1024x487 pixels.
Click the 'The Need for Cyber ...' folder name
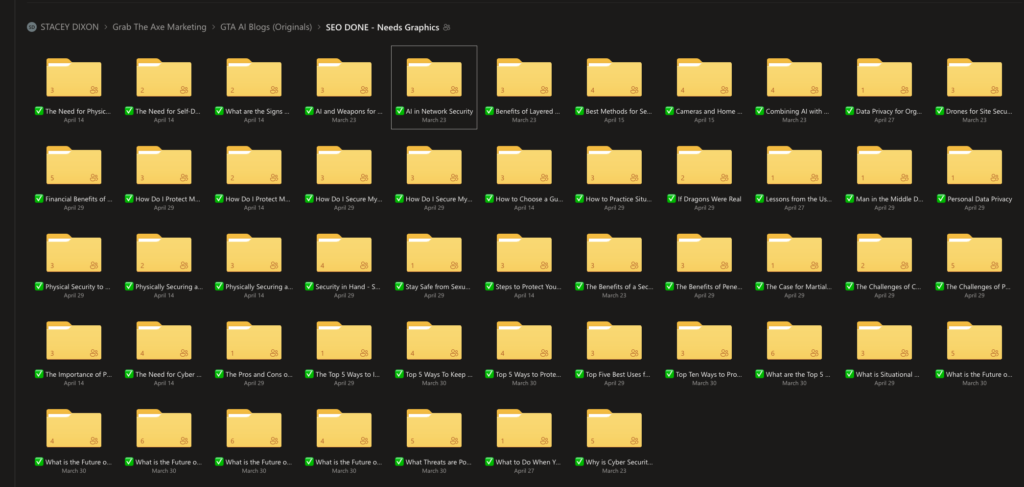click(168, 375)
